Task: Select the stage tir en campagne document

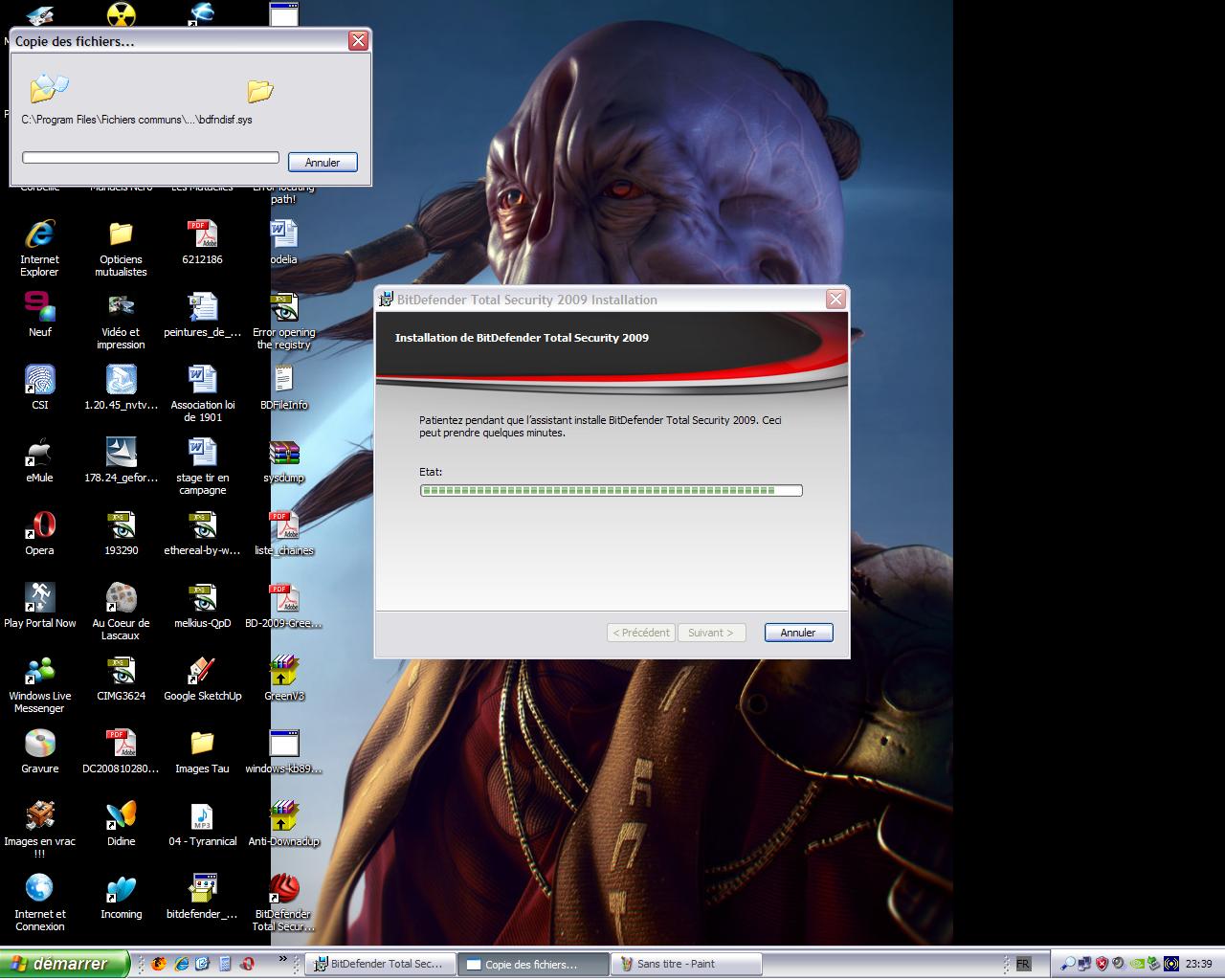Action: click(x=202, y=466)
